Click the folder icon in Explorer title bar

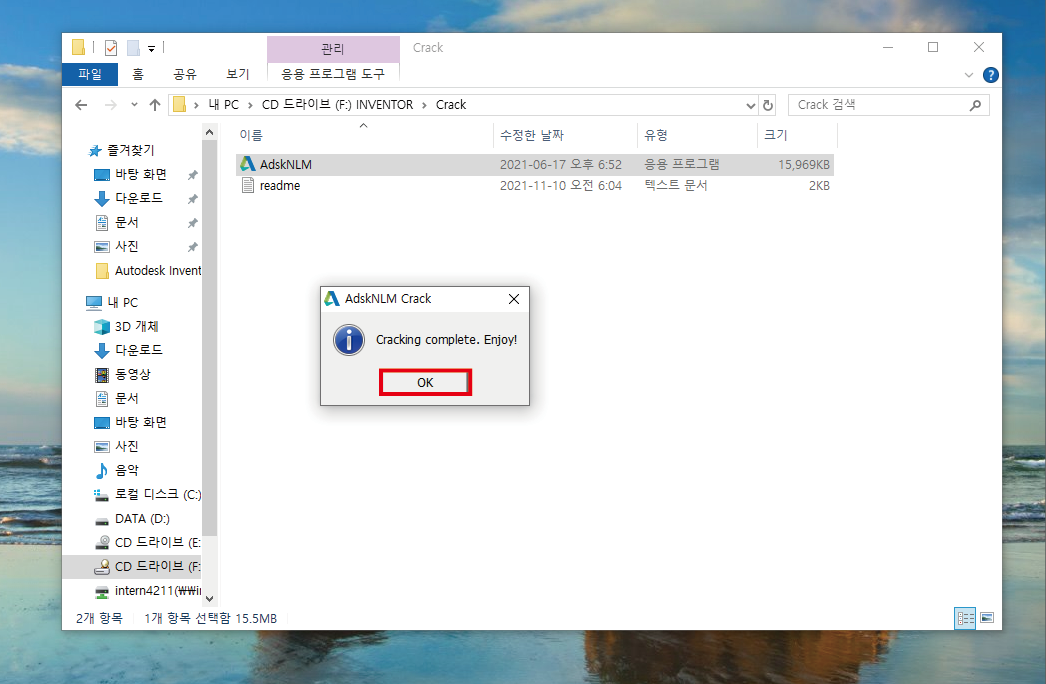[x=79, y=47]
